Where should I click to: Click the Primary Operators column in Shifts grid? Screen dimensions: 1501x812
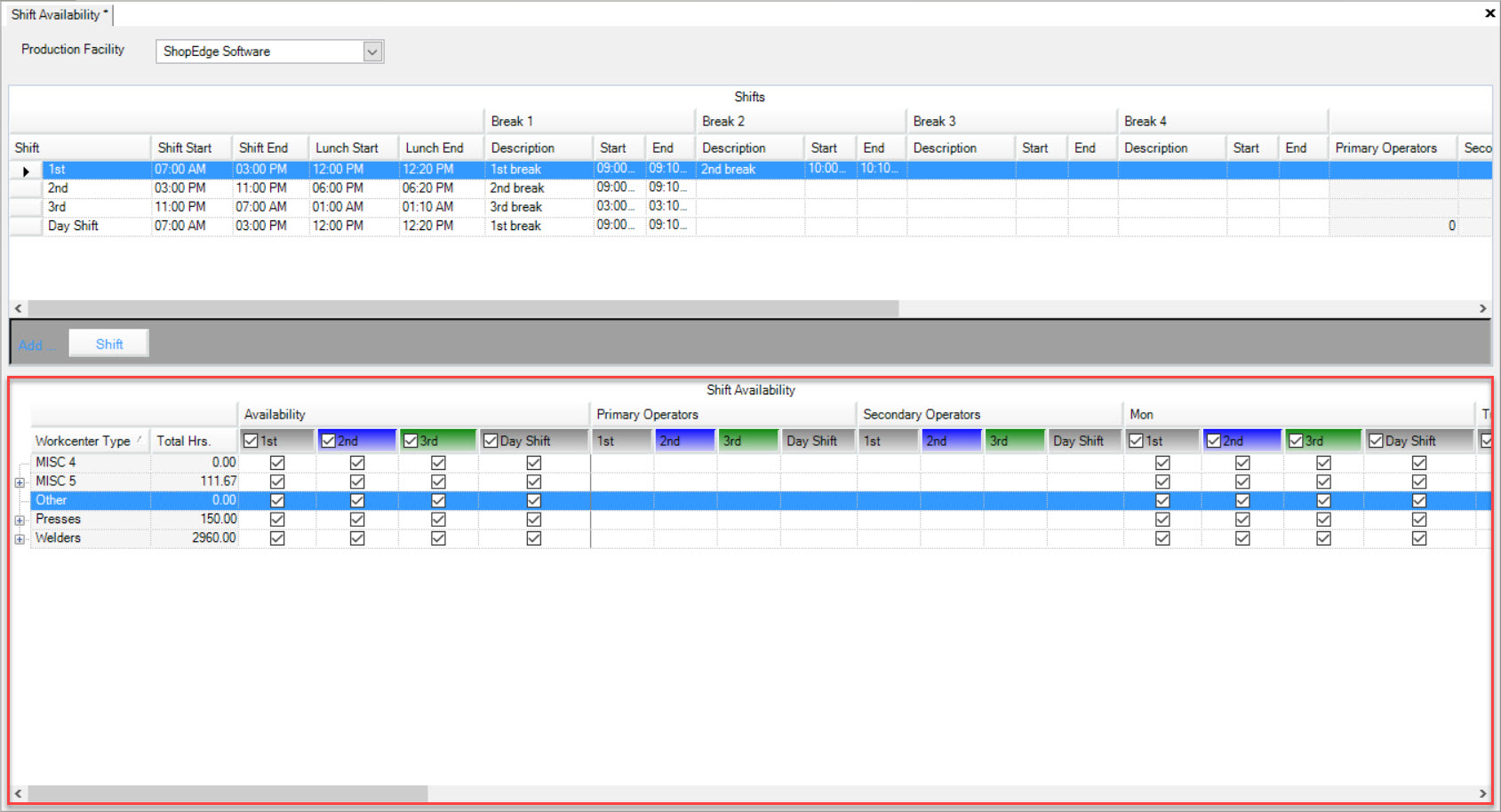(x=1393, y=147)
